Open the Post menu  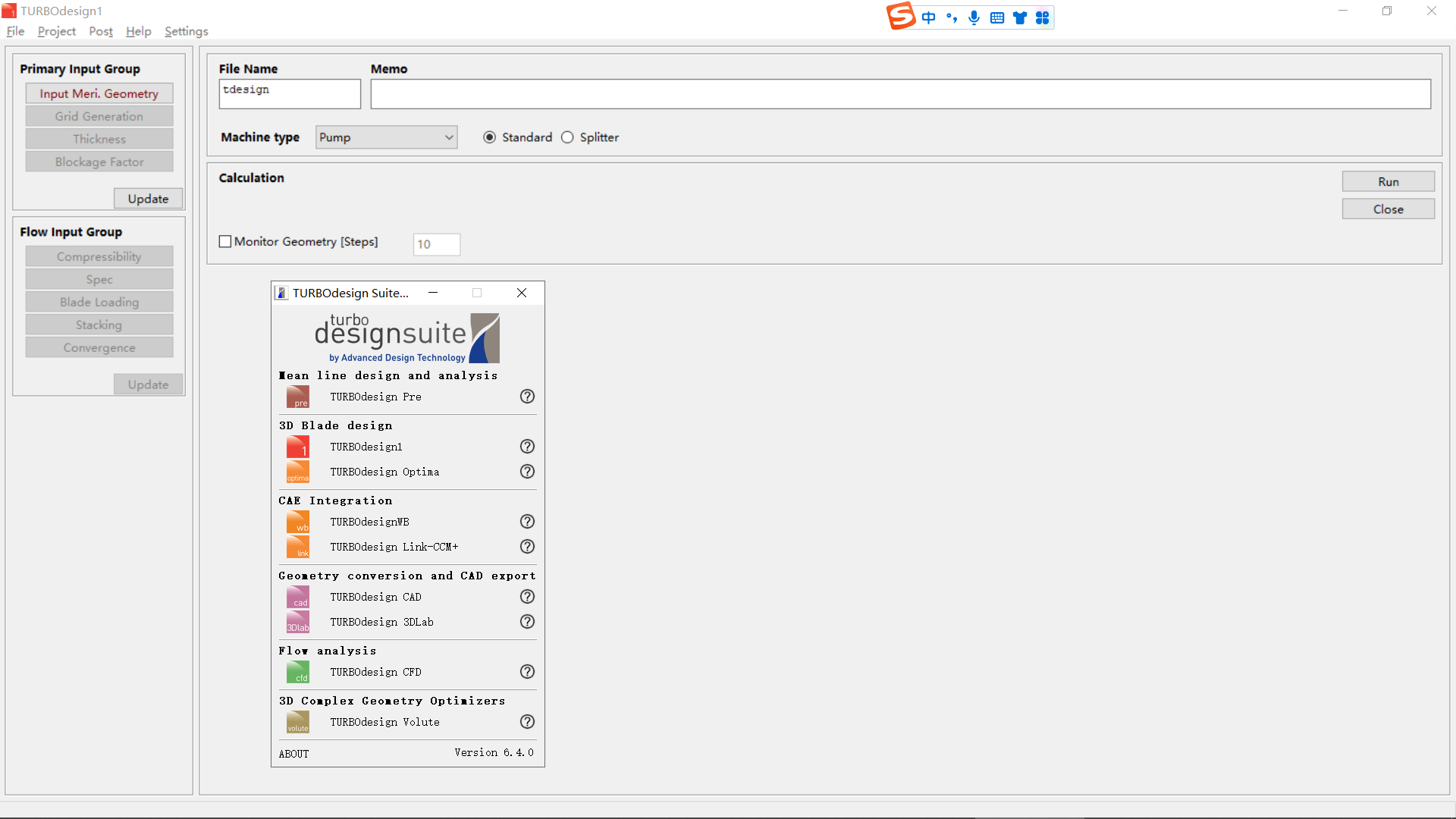point(101,31)
